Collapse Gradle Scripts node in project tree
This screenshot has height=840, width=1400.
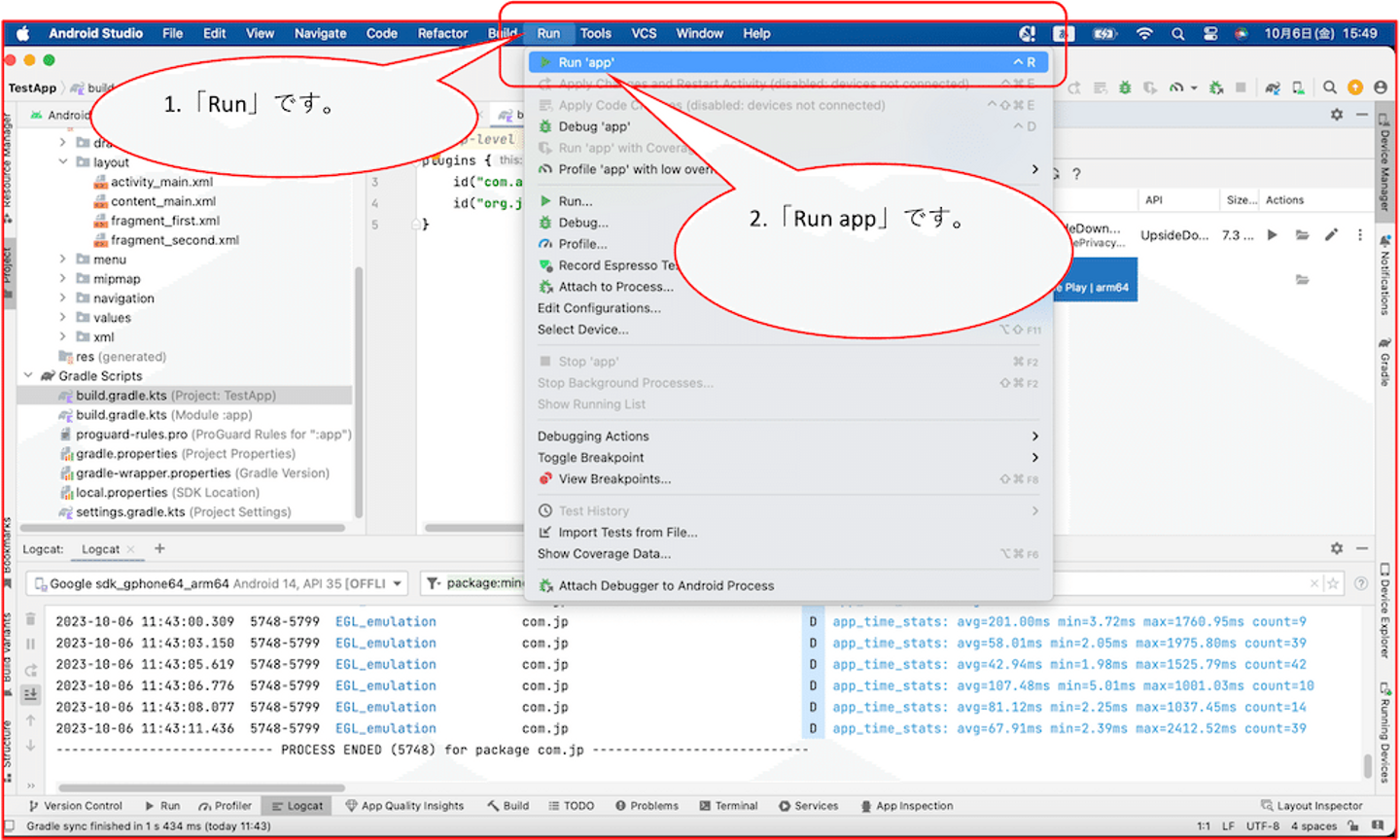click(x=28, y=376)
